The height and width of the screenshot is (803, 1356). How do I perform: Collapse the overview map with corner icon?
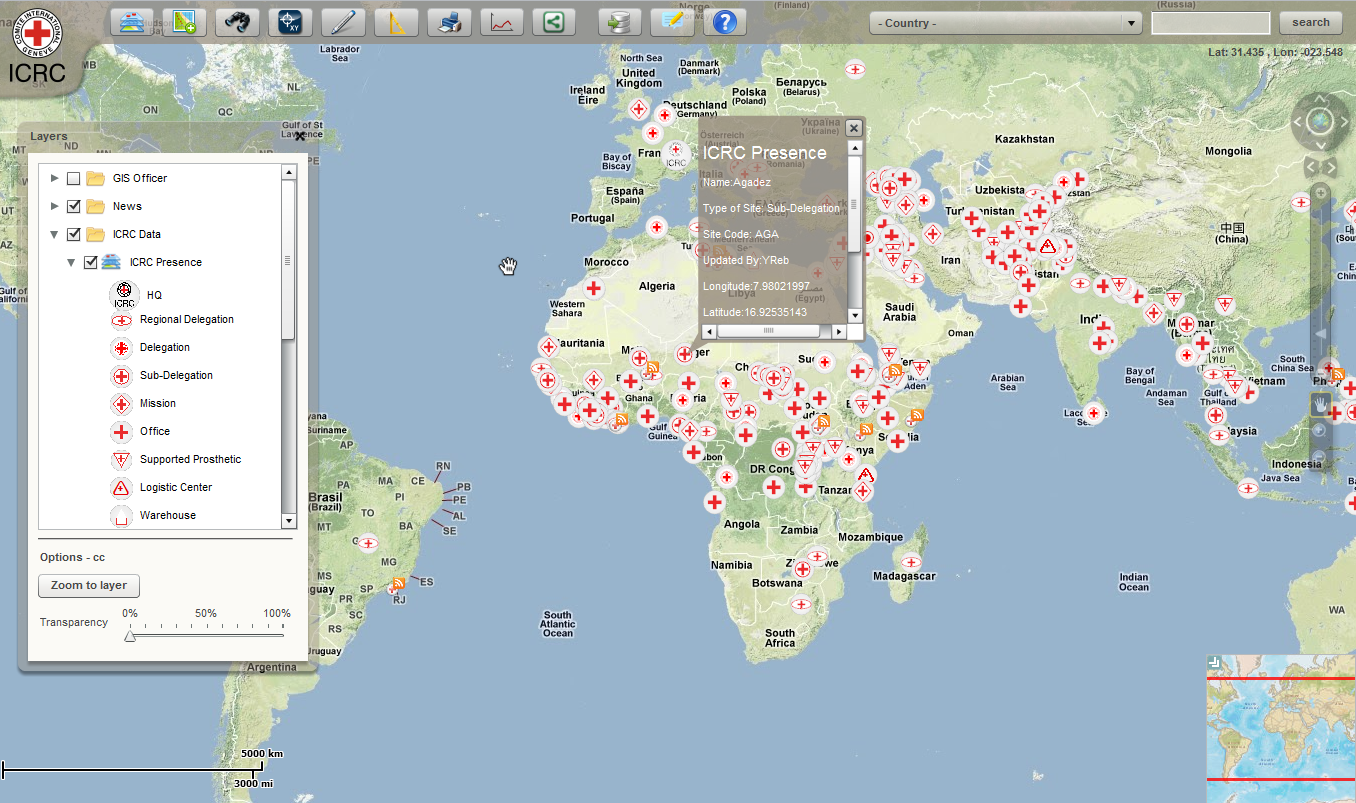click(x=1213, y=661)
